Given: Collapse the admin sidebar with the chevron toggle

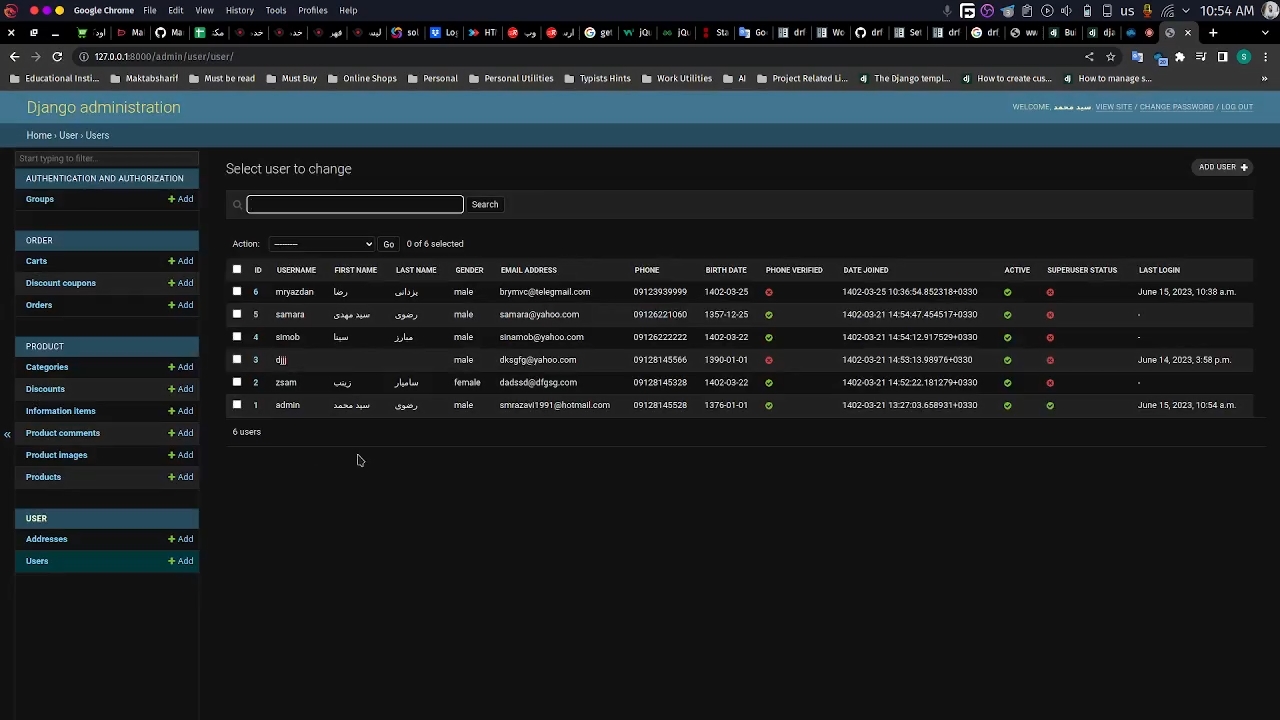Looking at the screenshot, I should coord(7,433).
